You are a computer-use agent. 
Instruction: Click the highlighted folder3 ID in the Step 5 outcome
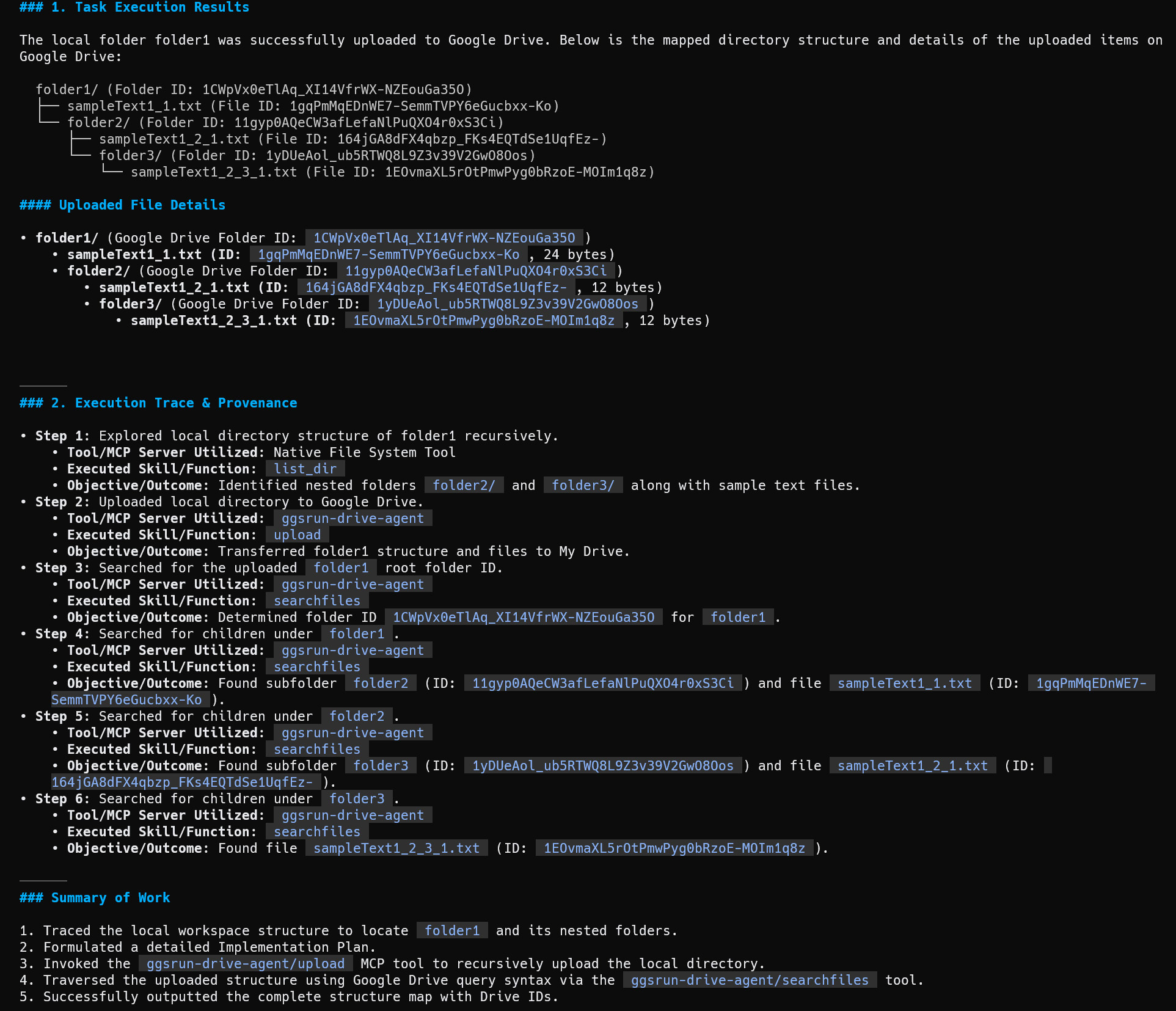(603, 766)
